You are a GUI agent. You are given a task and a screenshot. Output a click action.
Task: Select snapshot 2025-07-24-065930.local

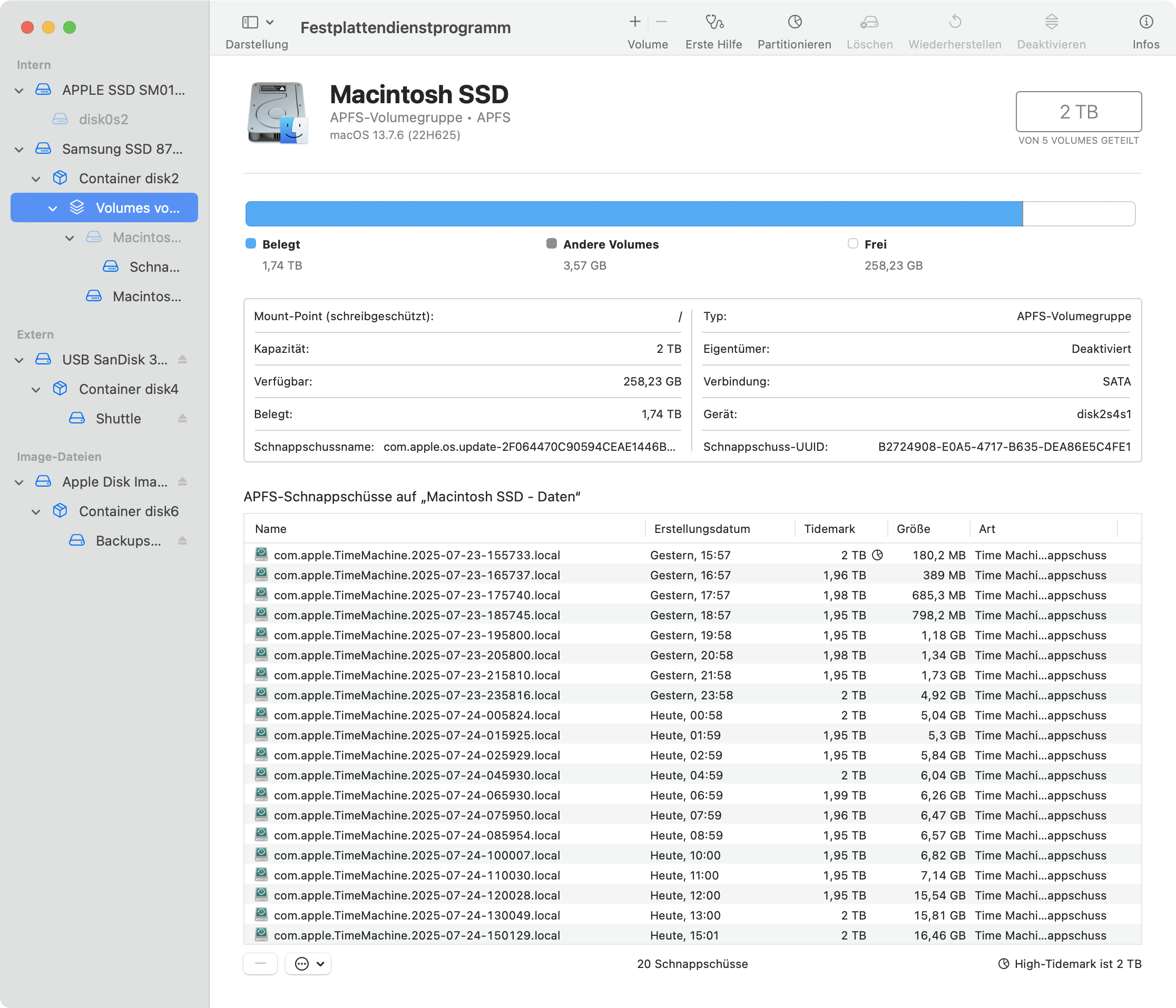coord(693,795)
